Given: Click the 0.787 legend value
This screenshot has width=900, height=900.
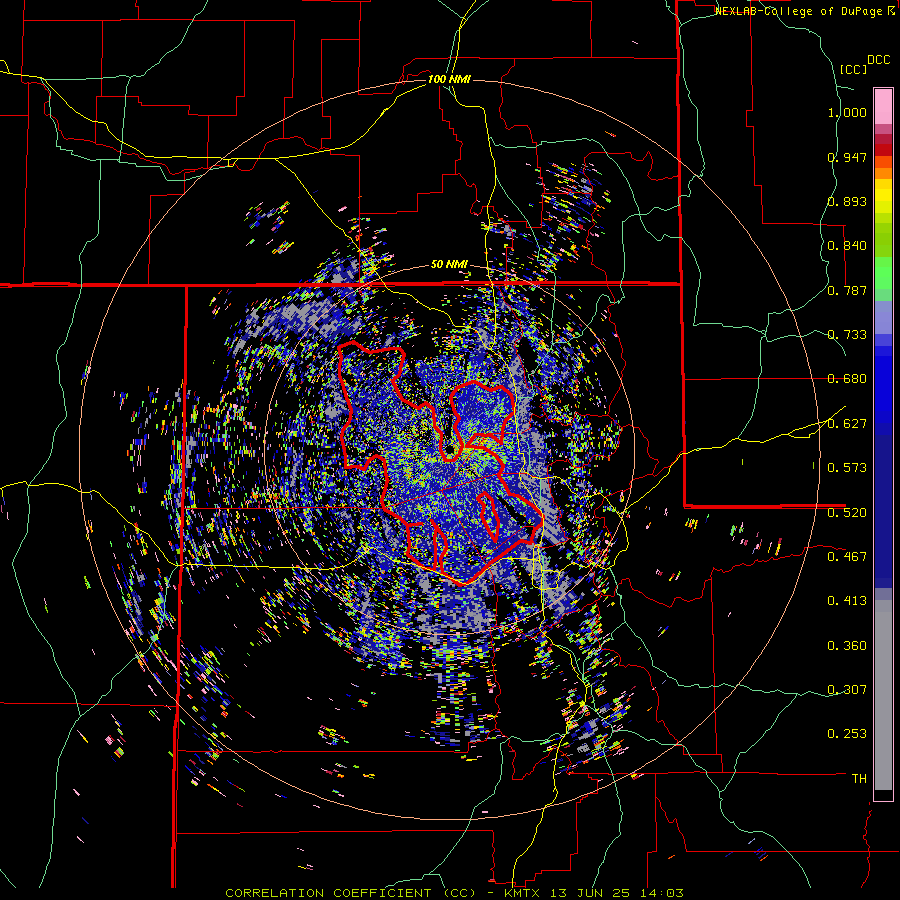Looking at the screenshot, I should (847, 290).
